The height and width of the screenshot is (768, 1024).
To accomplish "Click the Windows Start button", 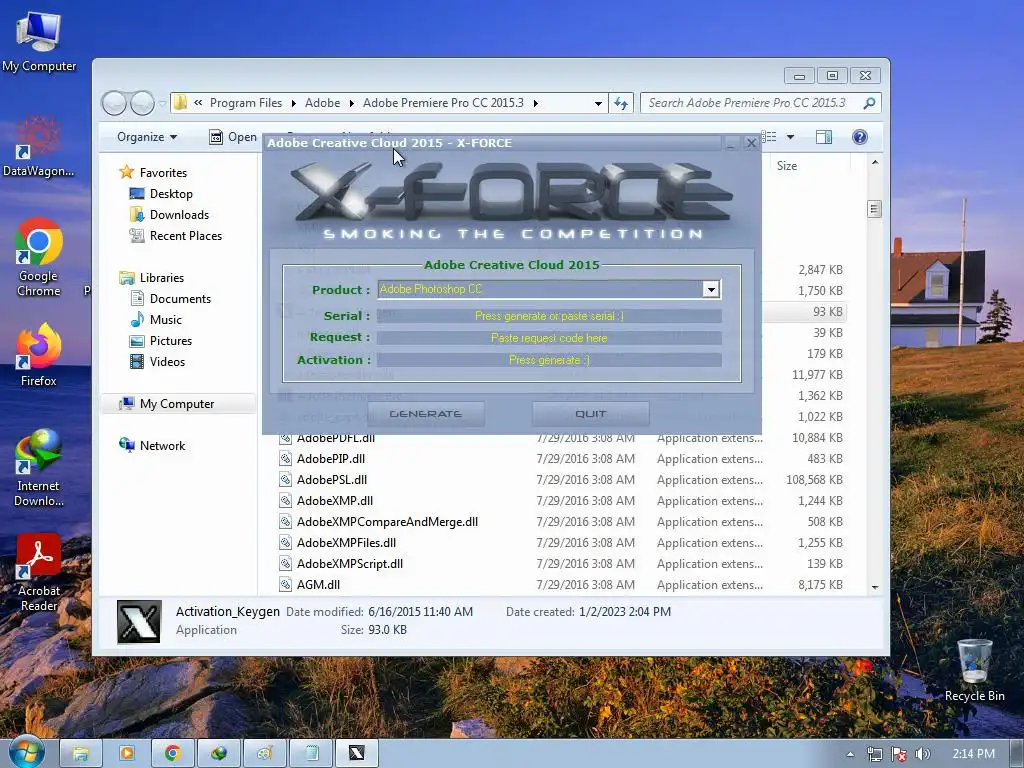I will pyautogui.click(x=27, y=753).
